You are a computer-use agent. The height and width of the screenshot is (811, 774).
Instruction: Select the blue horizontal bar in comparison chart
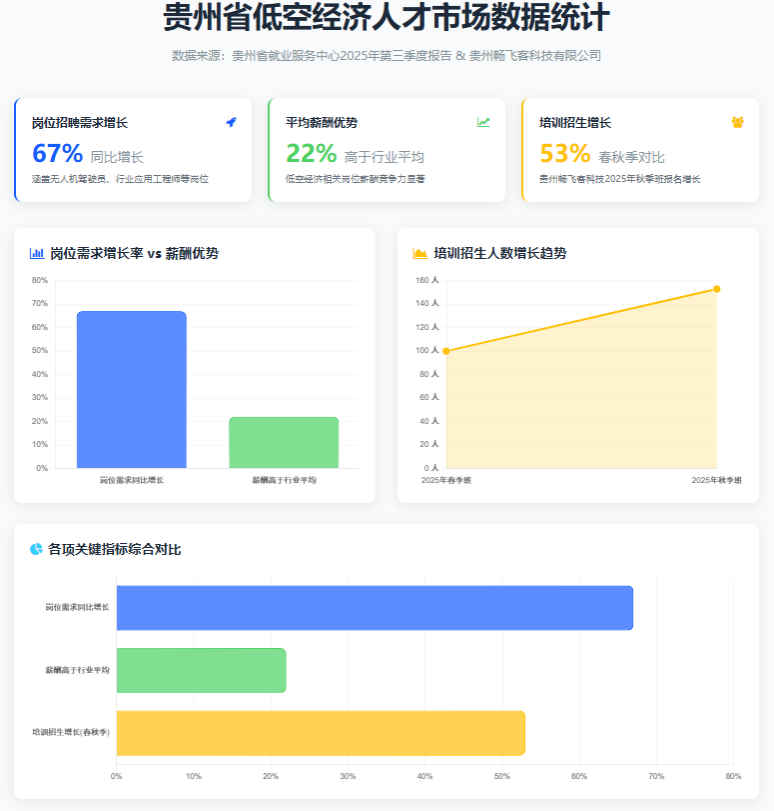pyautogui.click(x=374, y=608)
